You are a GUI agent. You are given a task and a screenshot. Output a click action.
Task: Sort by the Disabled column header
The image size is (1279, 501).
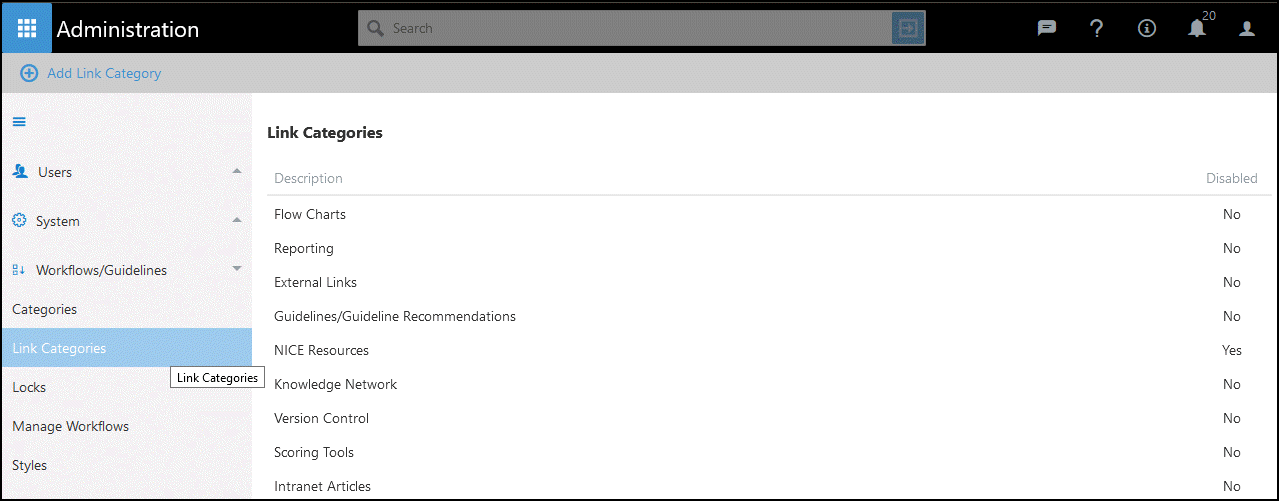1231,178
